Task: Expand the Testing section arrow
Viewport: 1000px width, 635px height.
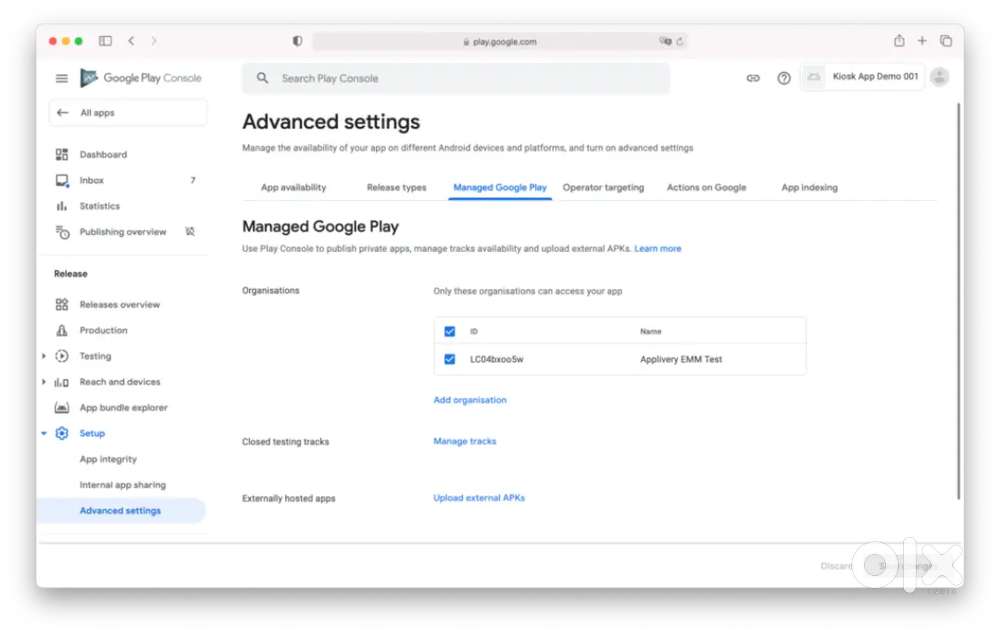Action: tap(44, 356)
